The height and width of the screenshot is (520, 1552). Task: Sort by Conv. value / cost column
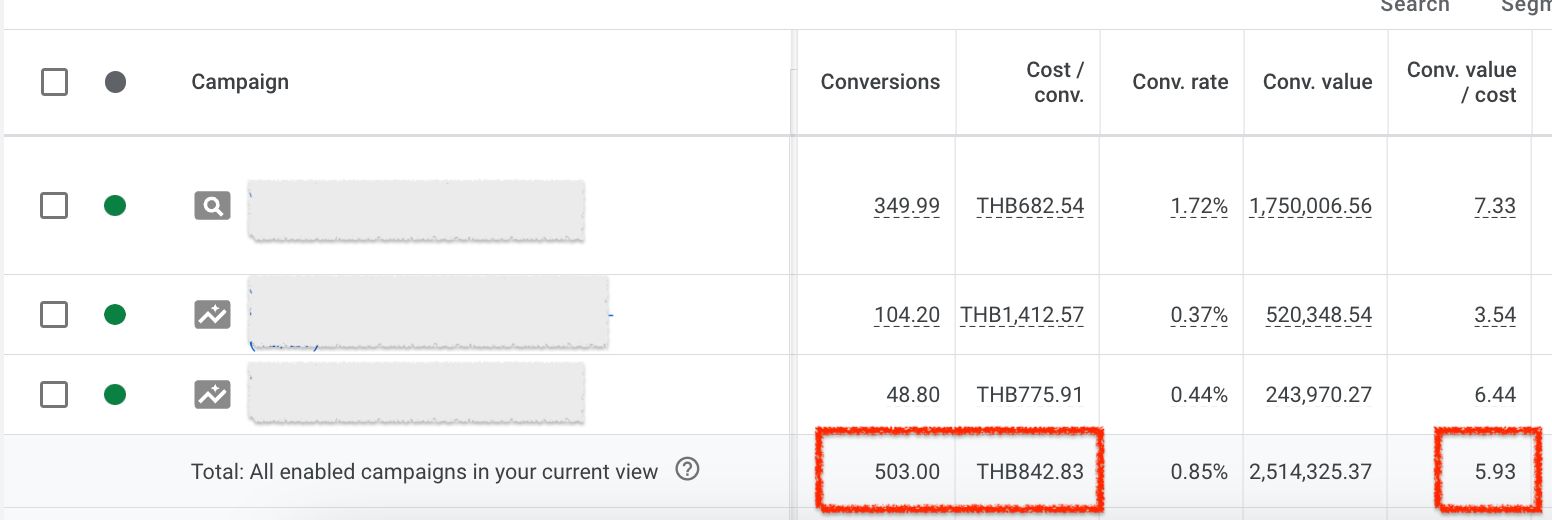point(1461,82)
